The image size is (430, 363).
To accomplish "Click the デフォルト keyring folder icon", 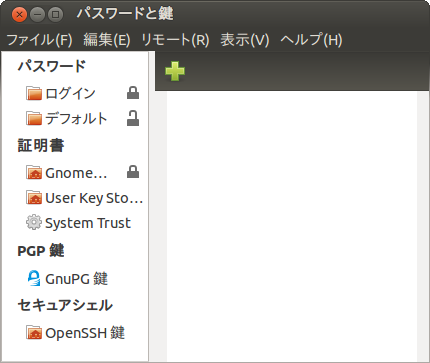I will click(34, 118).
